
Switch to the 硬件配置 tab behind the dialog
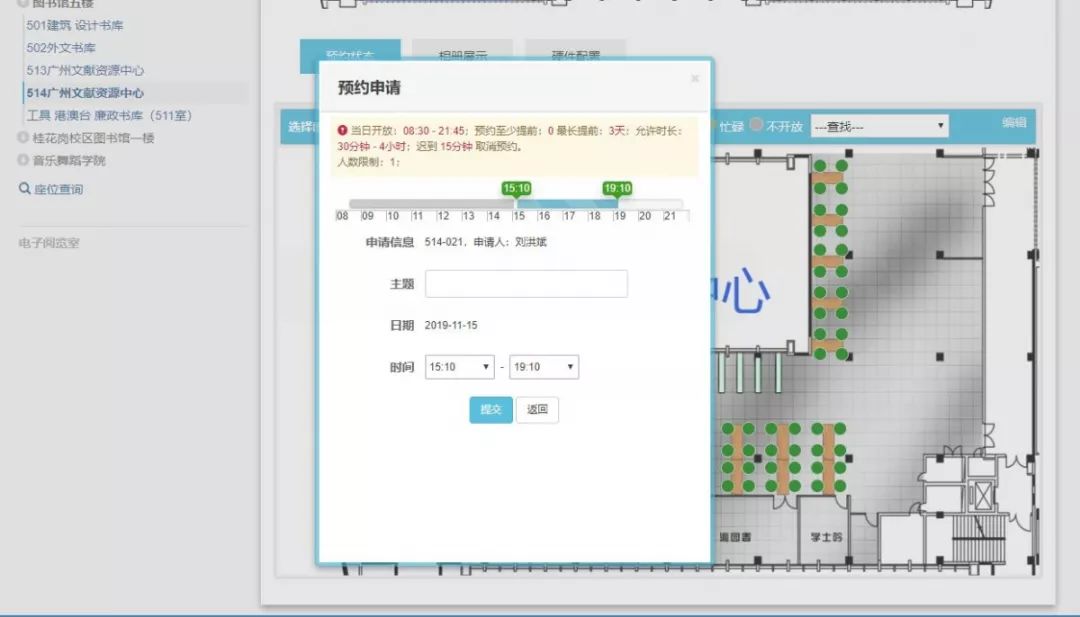click(x=575, y=55)
